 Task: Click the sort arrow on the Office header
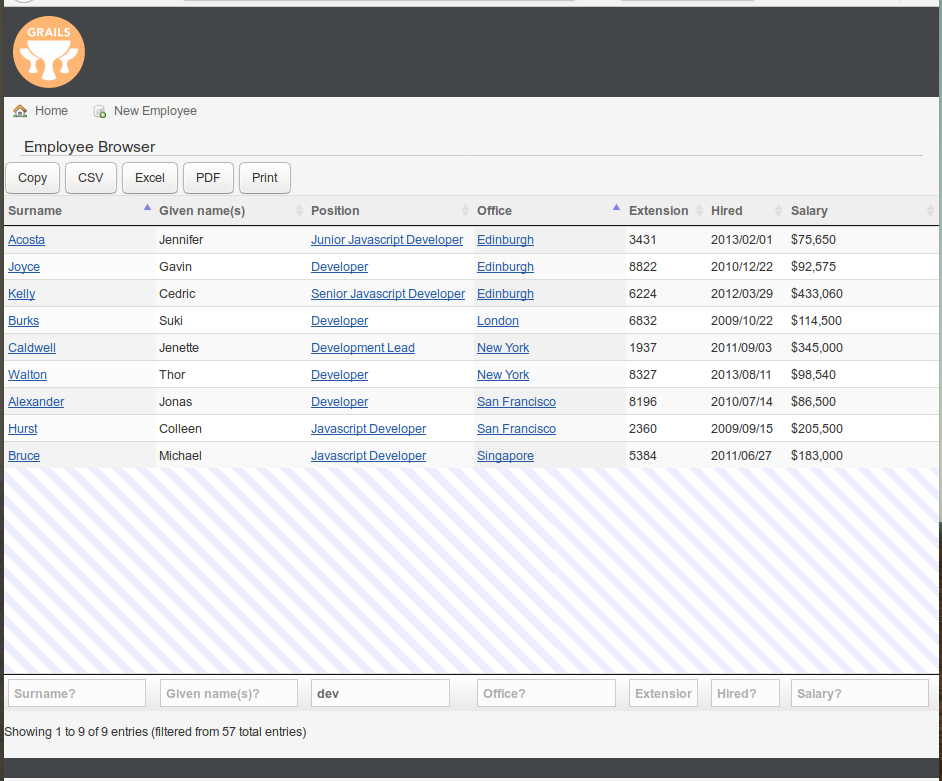617,206
